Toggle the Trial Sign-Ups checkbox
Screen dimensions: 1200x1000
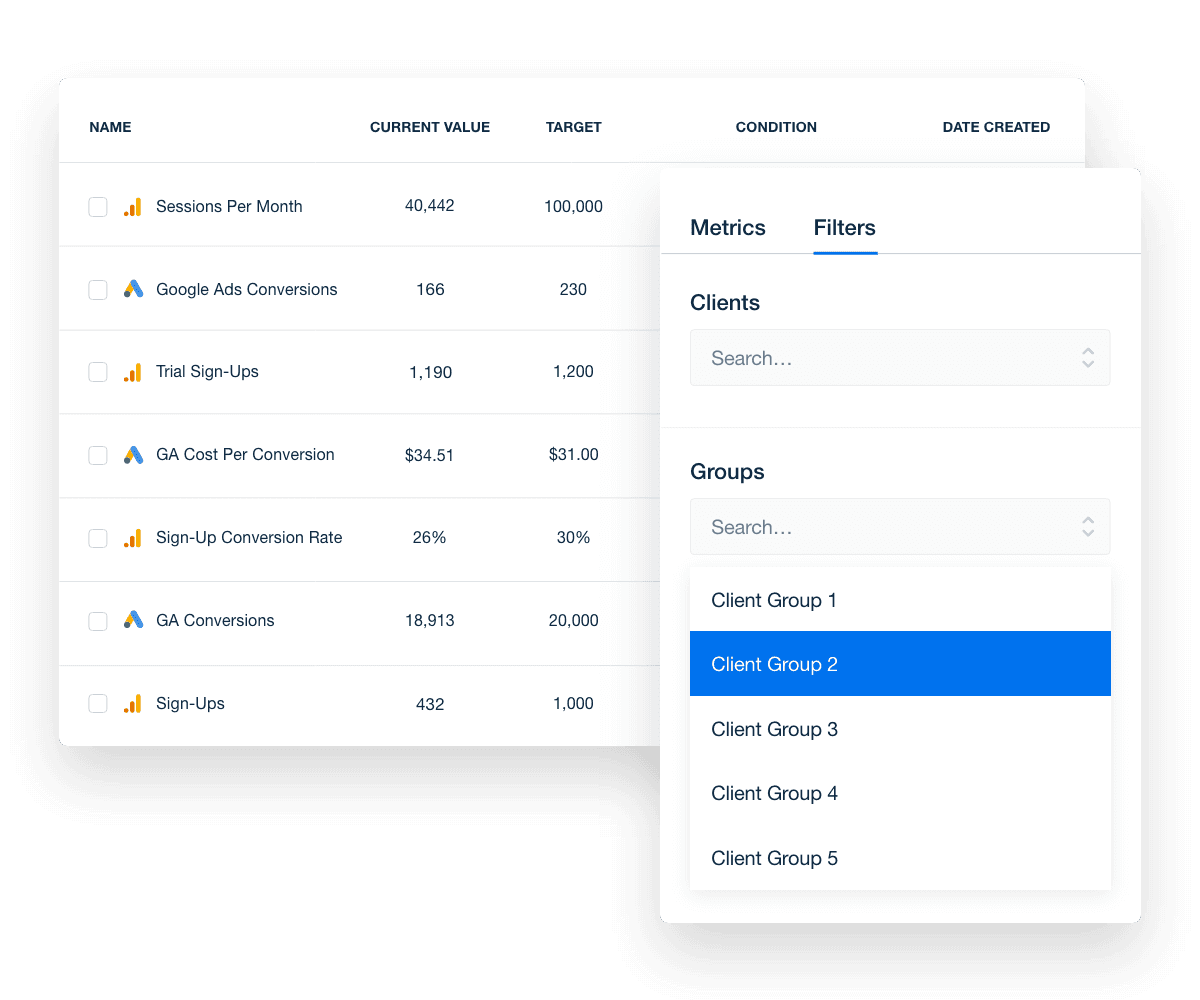click(98, 372)
